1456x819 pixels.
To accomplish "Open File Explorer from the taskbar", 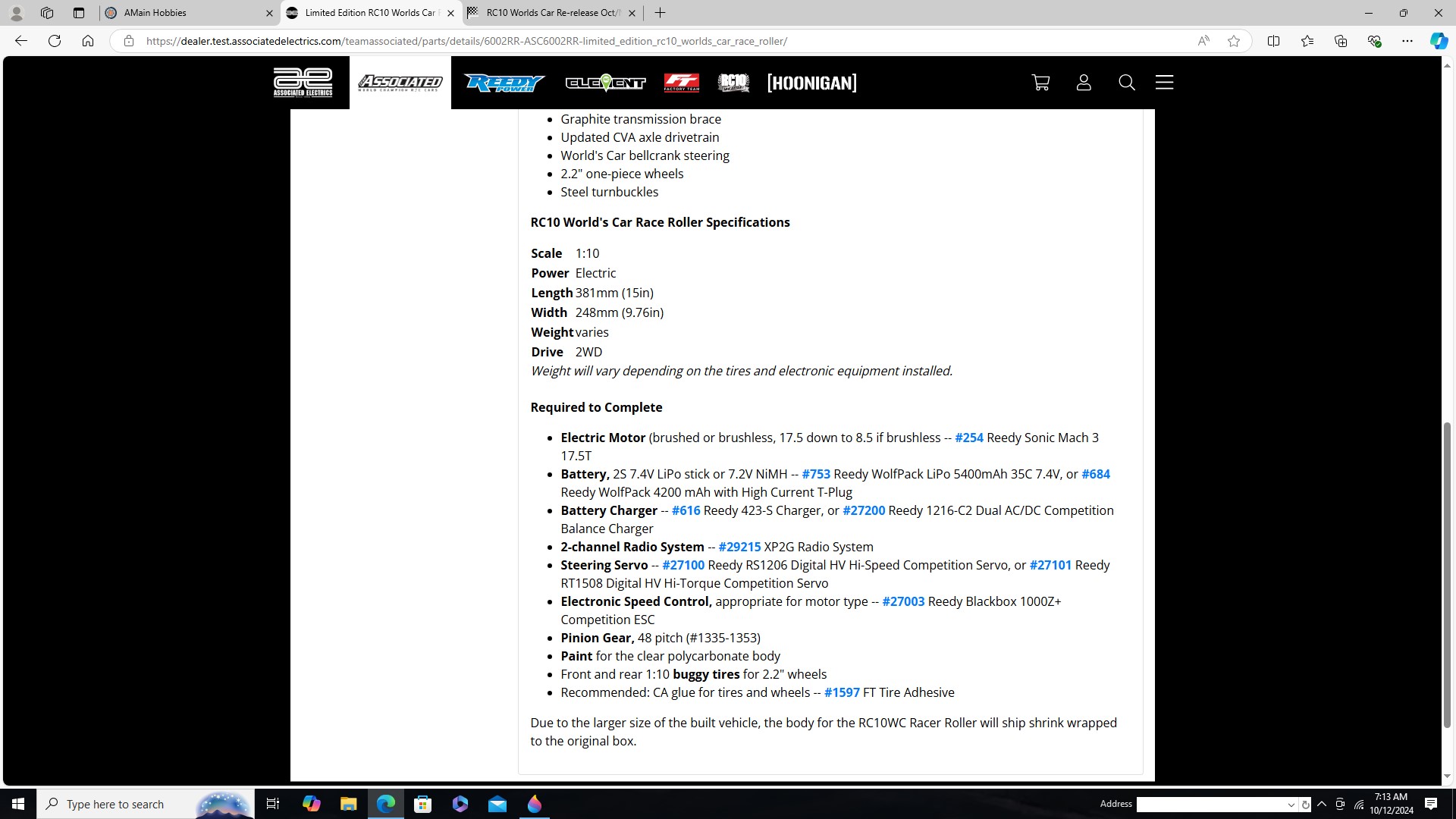I will [x=348, y=804].
